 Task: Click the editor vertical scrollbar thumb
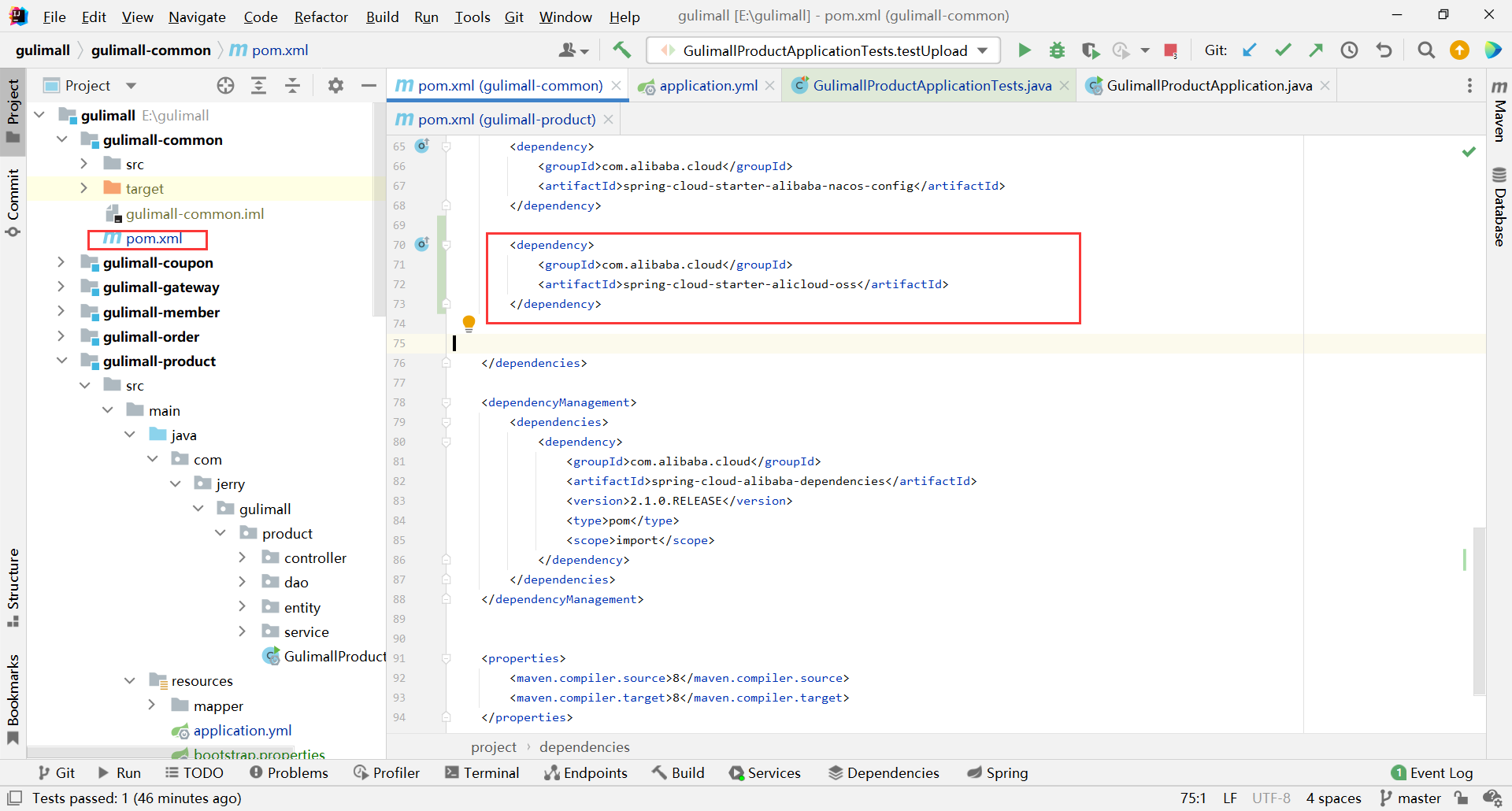click(x=1480, y=611)
